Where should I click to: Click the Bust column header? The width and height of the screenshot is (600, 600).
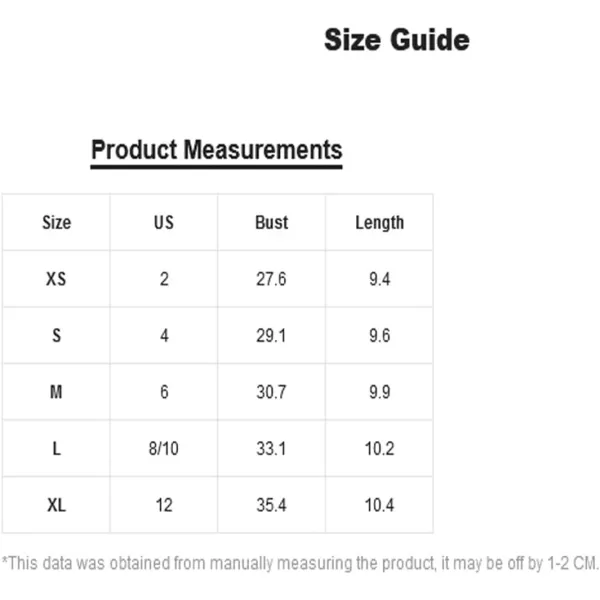[271, 222]
